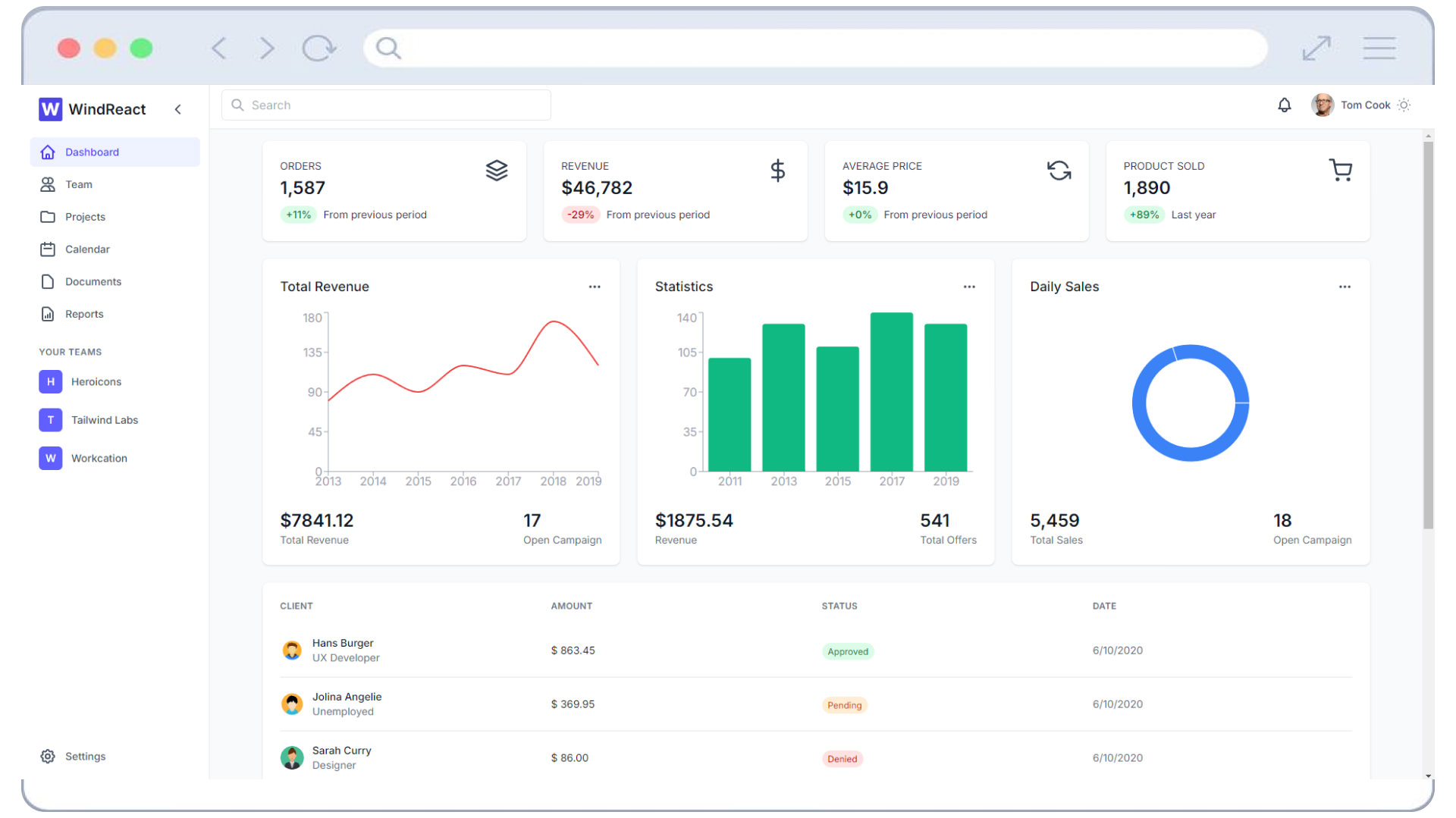Click Sarah Curry's avatar
This screenshot has width=1456, height=818.
(292, 757)
